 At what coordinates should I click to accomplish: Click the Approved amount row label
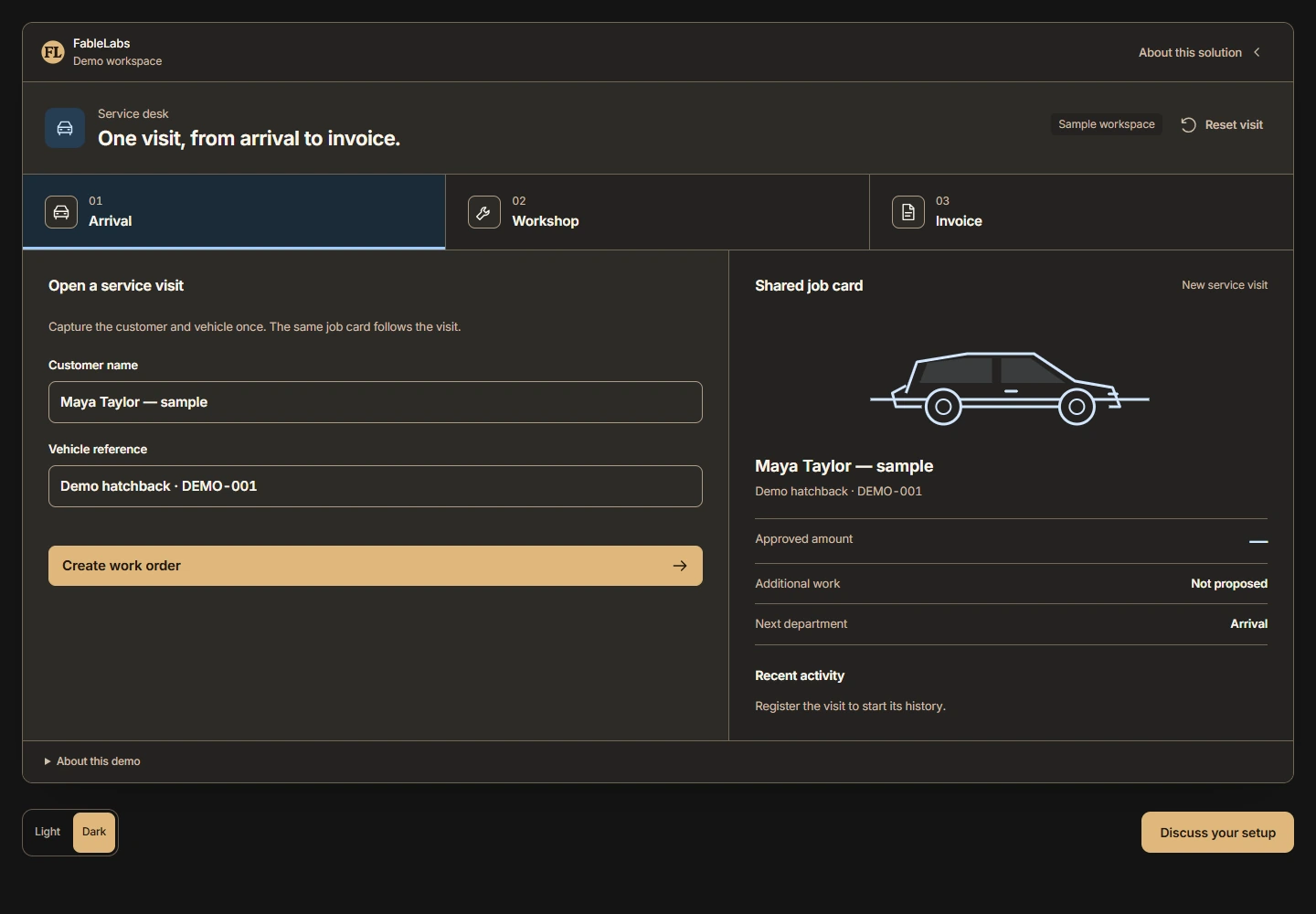click(804, 539)
